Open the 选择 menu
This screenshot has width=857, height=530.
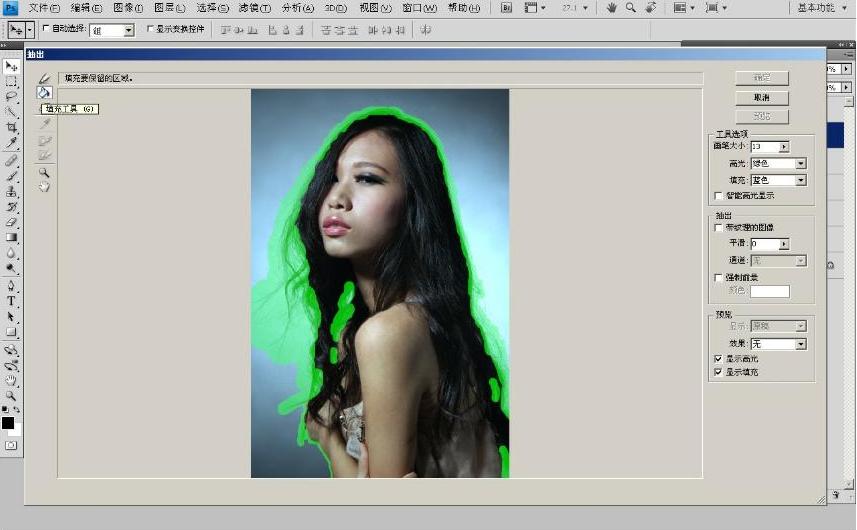point(212,8)
